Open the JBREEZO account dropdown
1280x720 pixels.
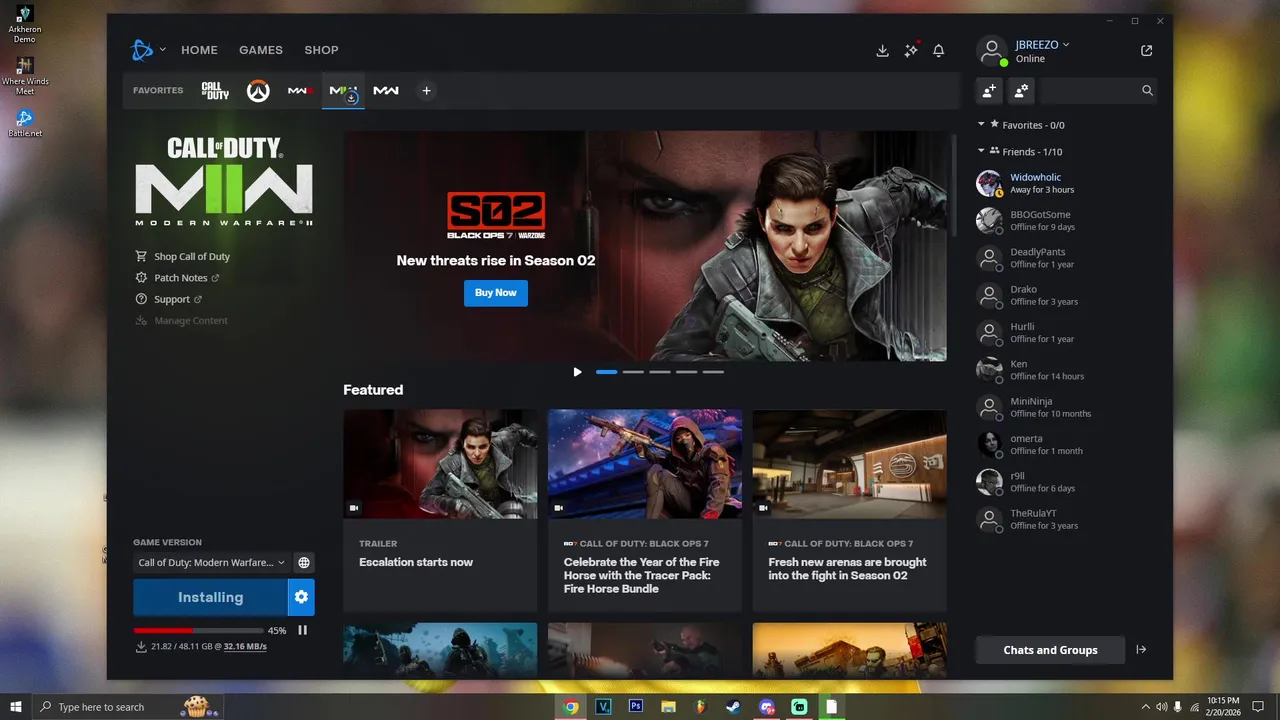click(x=1043, y=45)
